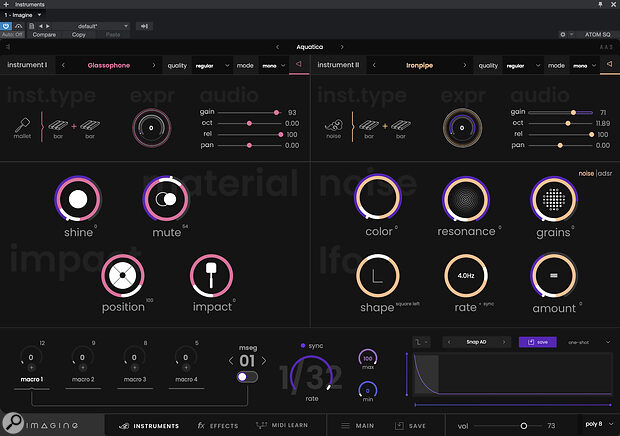Select the mallet exciter icon in instrument I

tap(22, 125)
